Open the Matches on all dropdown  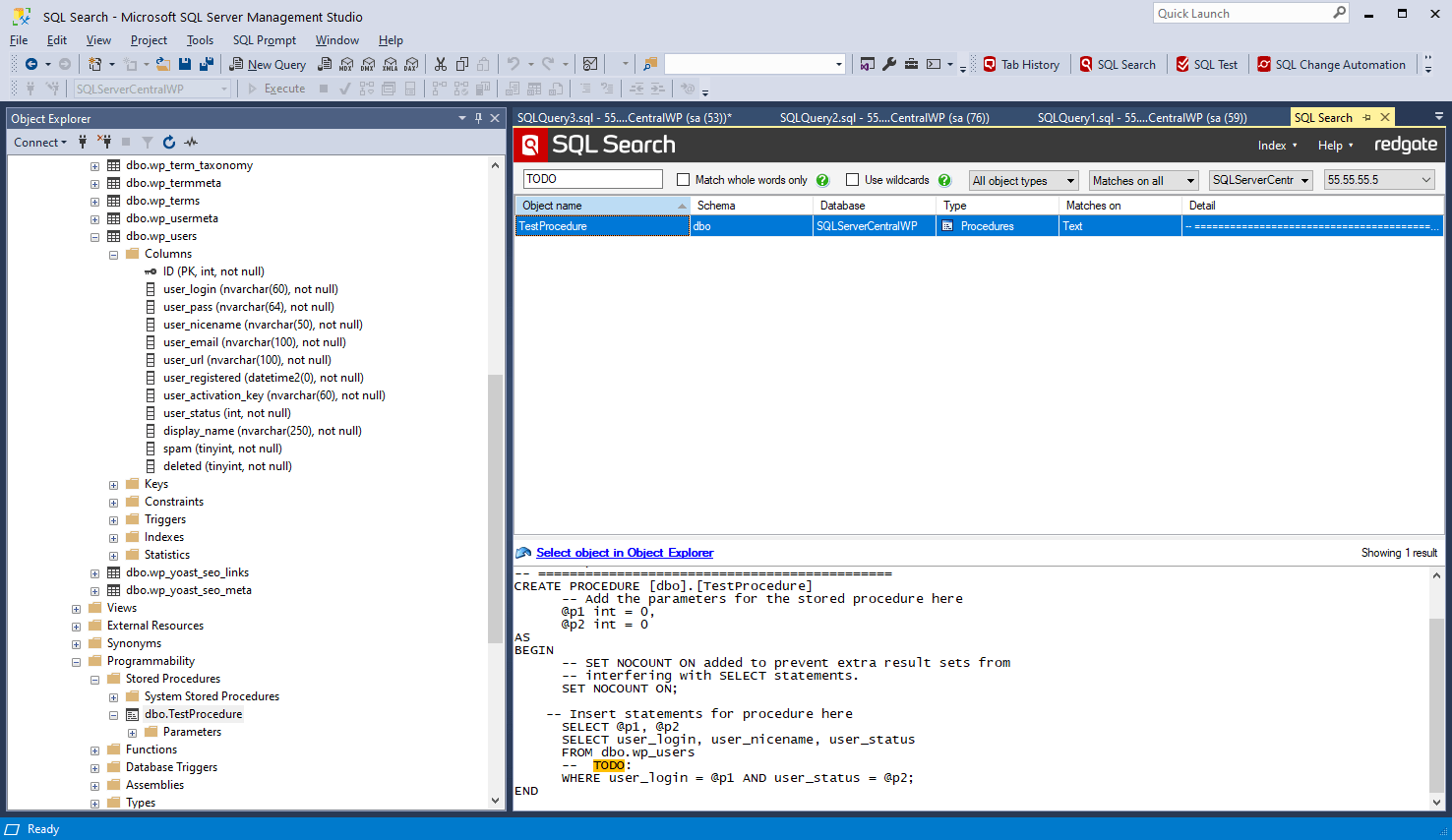(1143, 180)
